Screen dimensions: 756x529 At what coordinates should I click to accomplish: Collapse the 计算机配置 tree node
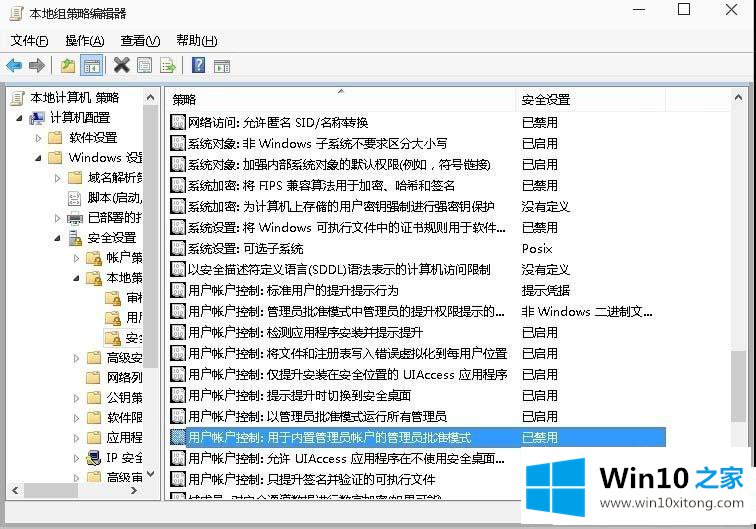(19, 118)
